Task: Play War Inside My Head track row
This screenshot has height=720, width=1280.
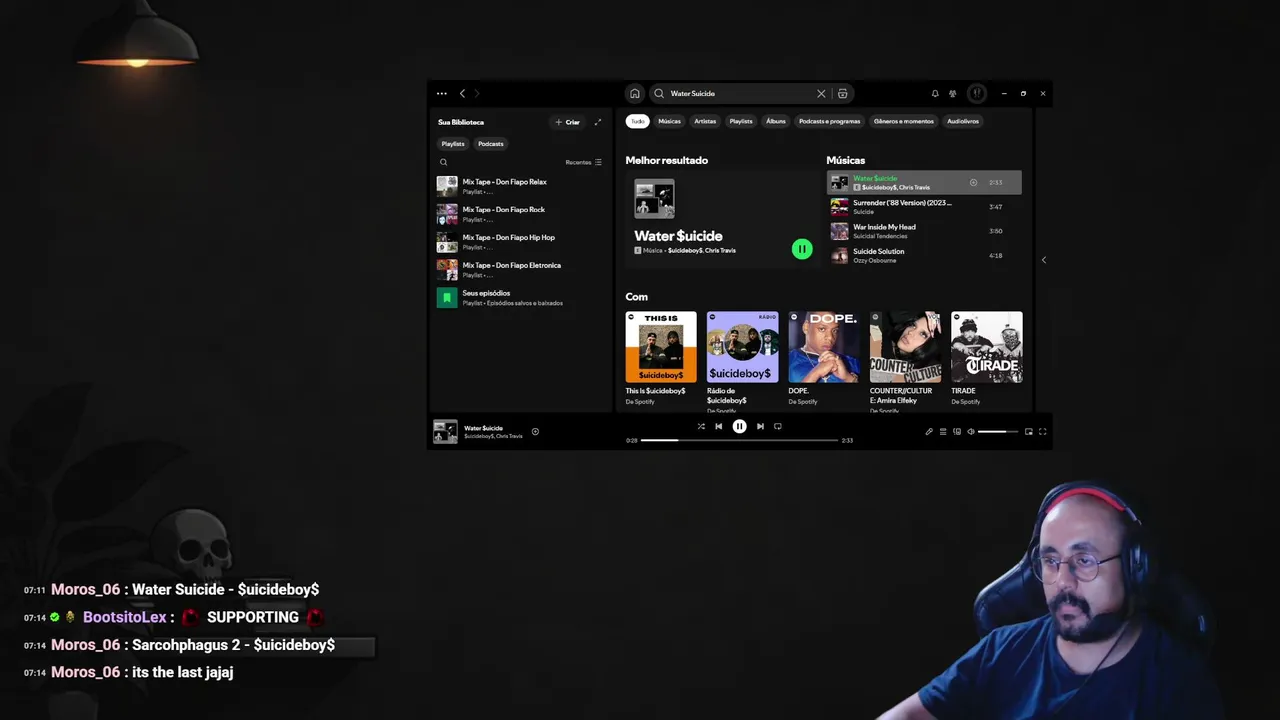Action: pyautogui.click(x=924, y=231)
